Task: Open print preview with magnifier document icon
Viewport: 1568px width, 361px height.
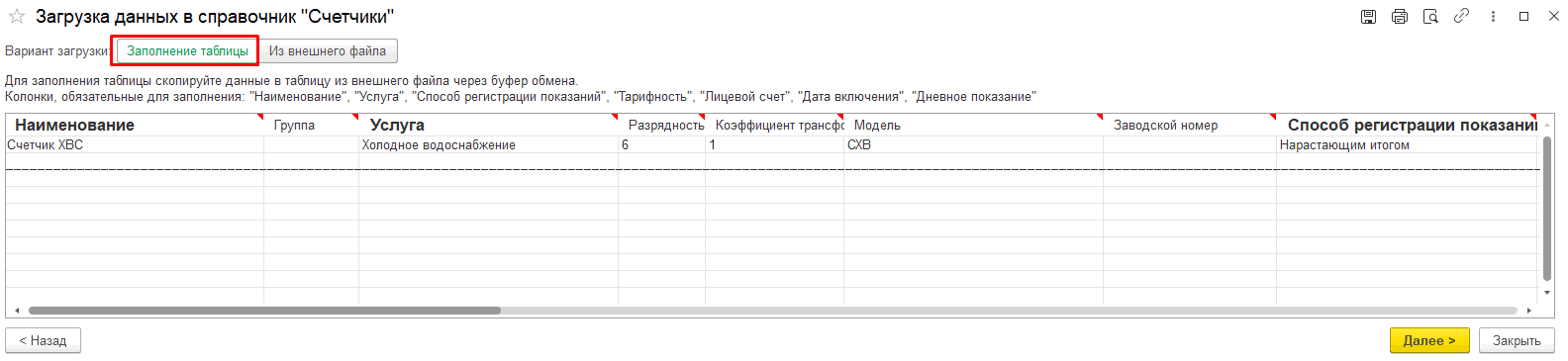Action: pos(1430,17)
